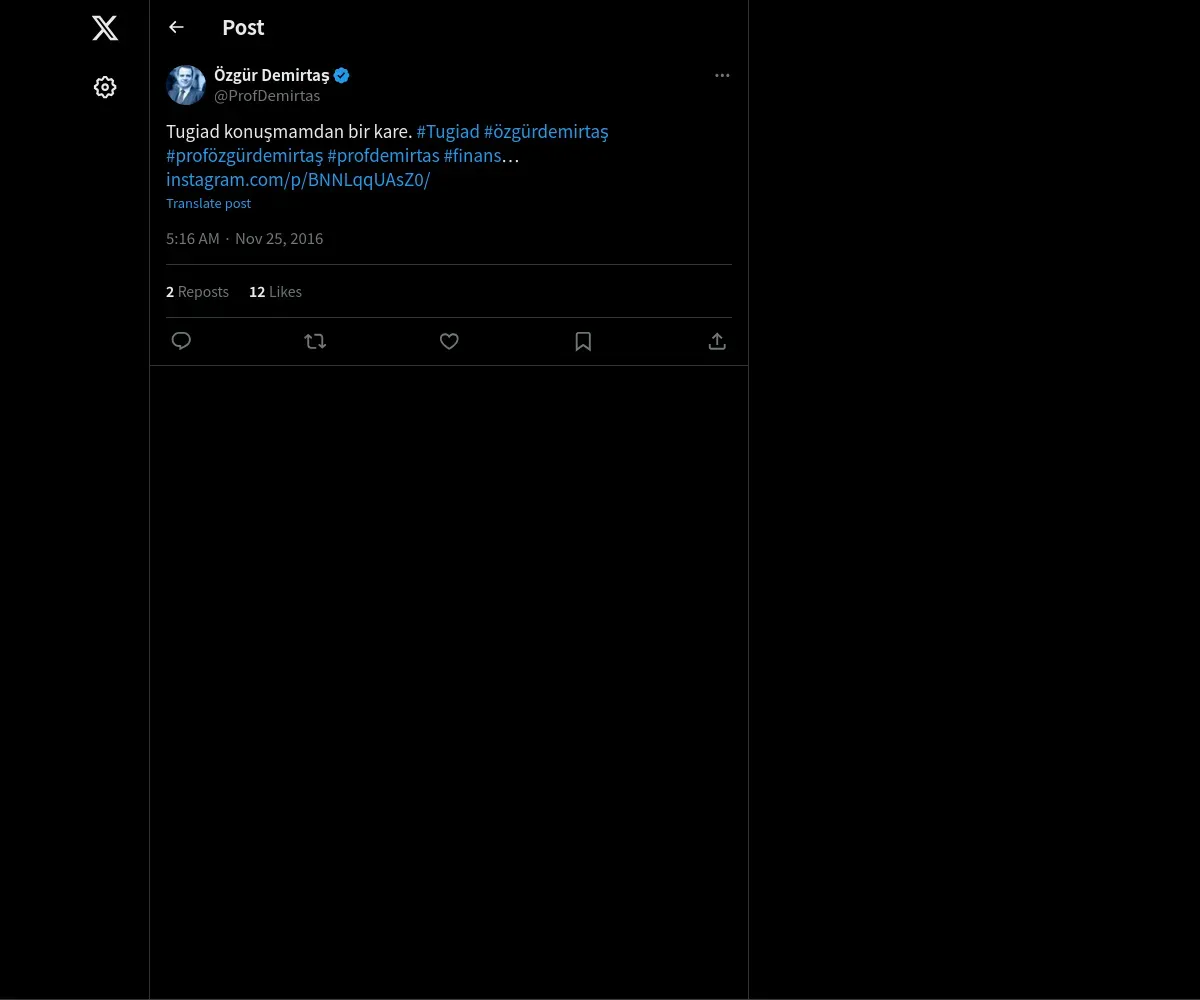The height and width of the screenshot is (1000, 1200).
Task: Open the settings gear in sidebar
Action: click(105, 87)
